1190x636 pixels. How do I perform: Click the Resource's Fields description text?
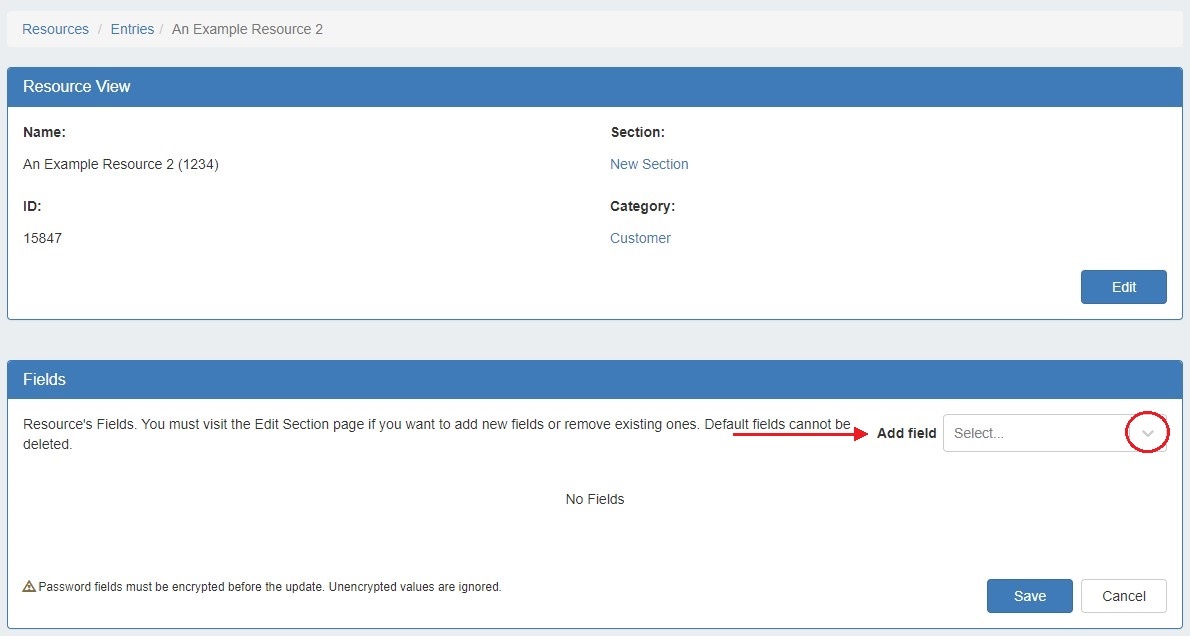(400, 425)
